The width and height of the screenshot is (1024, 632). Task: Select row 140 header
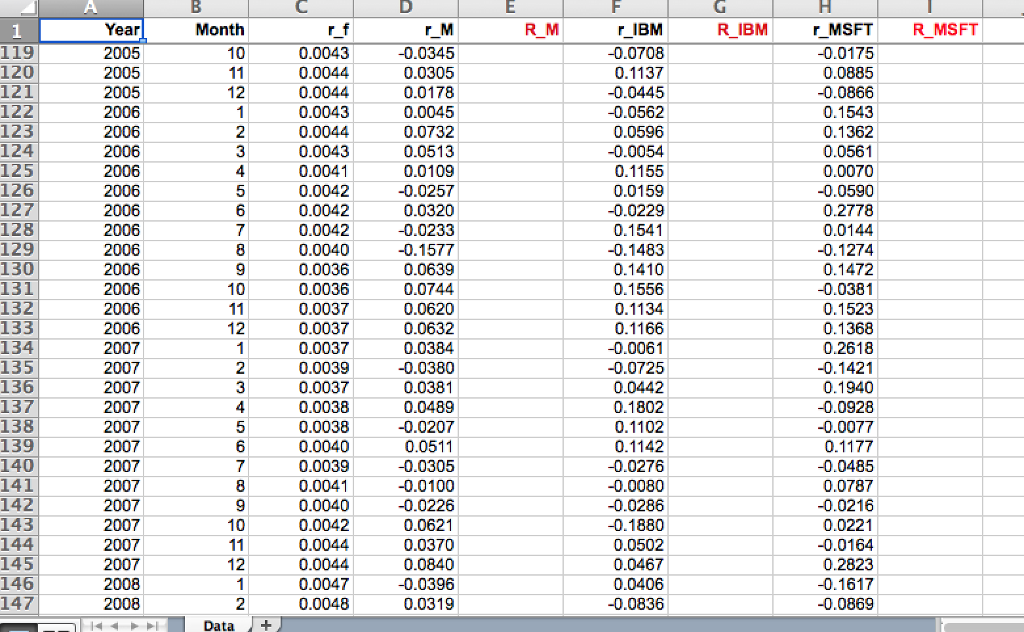pos(19,466)
